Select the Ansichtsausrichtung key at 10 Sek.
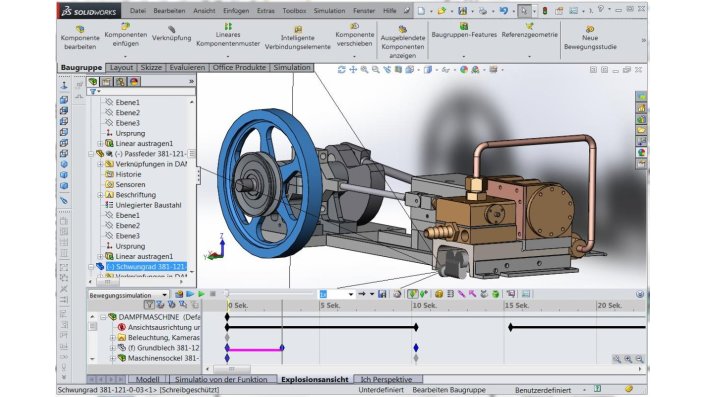The image size is (705, 397). [416, 327]
